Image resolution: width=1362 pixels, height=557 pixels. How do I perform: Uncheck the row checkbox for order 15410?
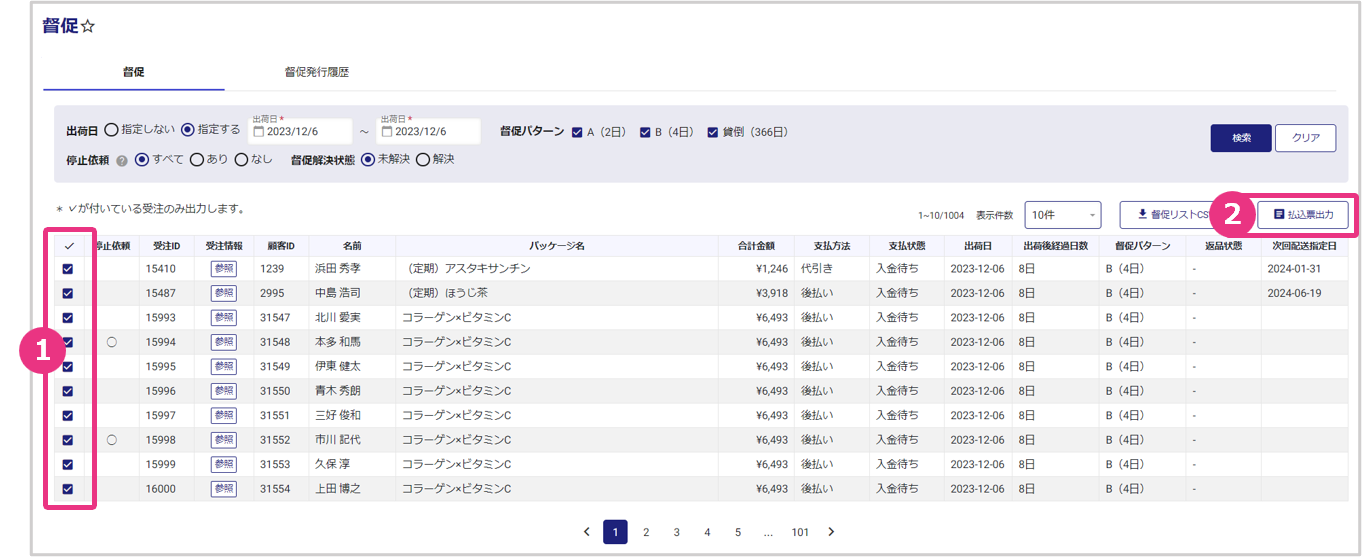(69, 269)
